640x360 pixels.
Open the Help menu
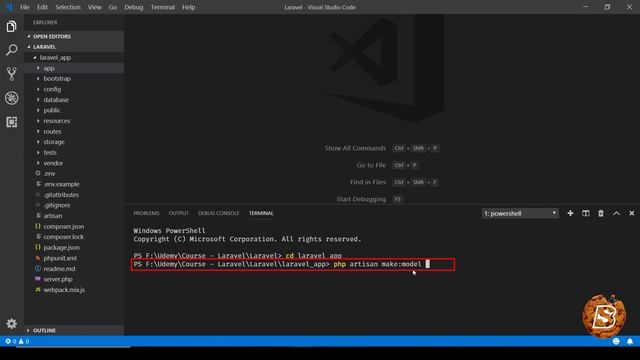coord(188,7)
